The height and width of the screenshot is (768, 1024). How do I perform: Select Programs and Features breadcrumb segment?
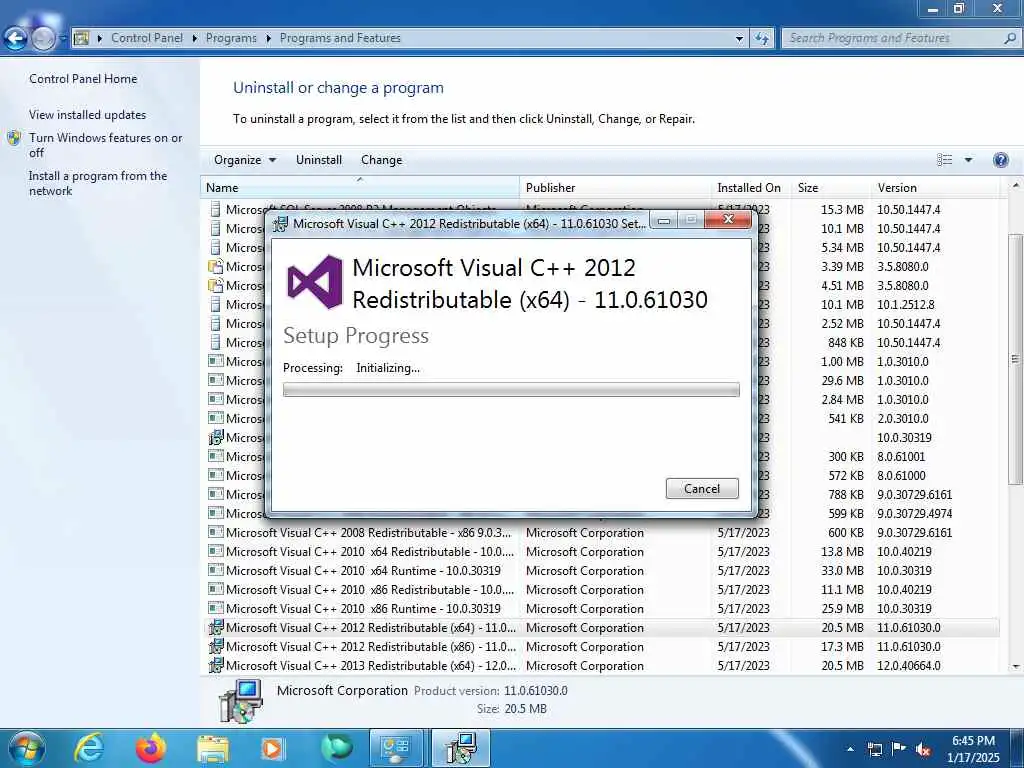(340, 38)
